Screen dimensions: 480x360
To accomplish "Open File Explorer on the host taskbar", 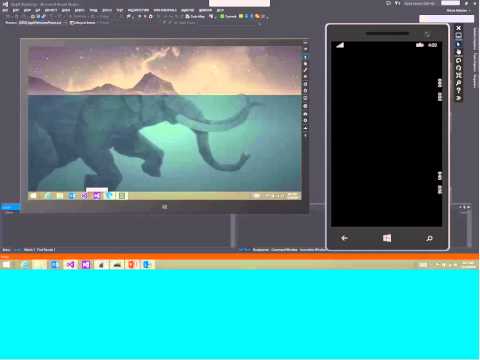I will point(39,265).
